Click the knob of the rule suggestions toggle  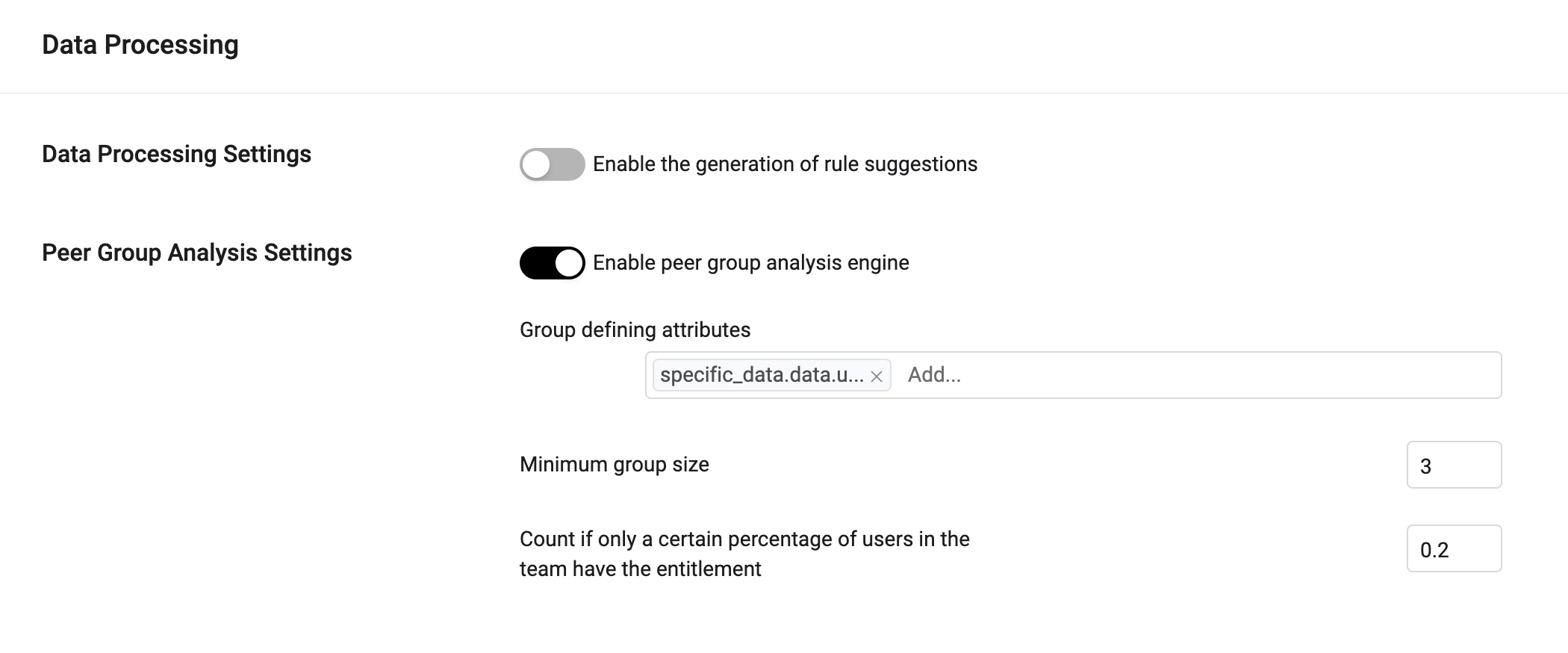point(539,164)
